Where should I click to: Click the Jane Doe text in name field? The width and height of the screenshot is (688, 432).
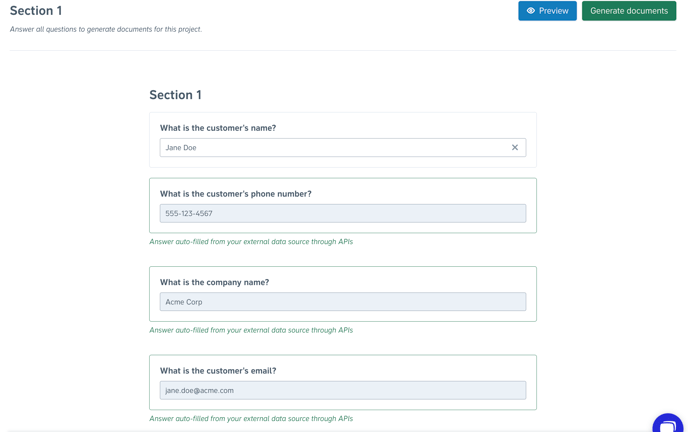(x=181, y=148)
